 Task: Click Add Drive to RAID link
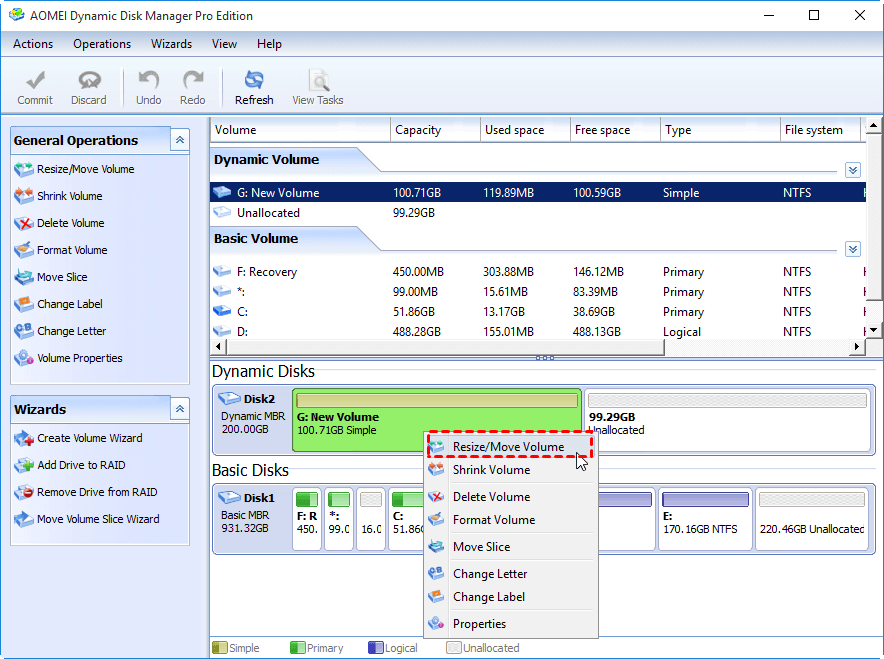click(81, 465)
